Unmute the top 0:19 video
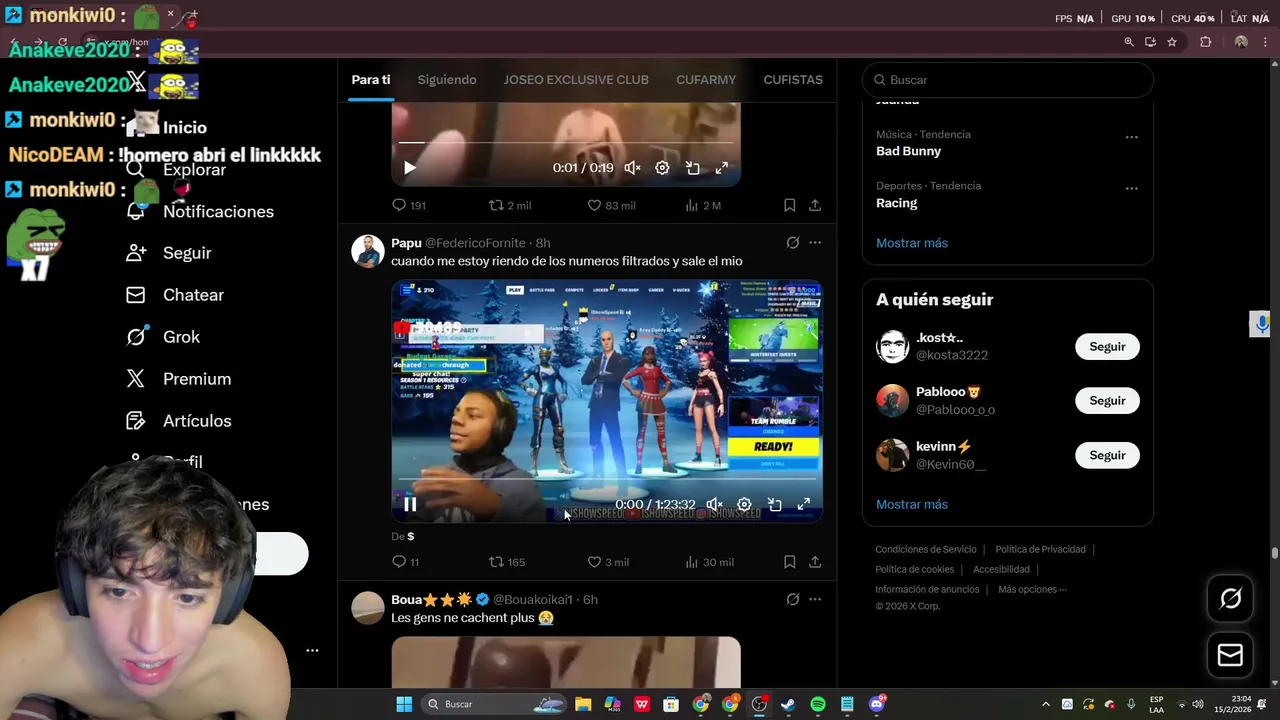This screenshot has width=1280, height=720. tap(632, 168)
